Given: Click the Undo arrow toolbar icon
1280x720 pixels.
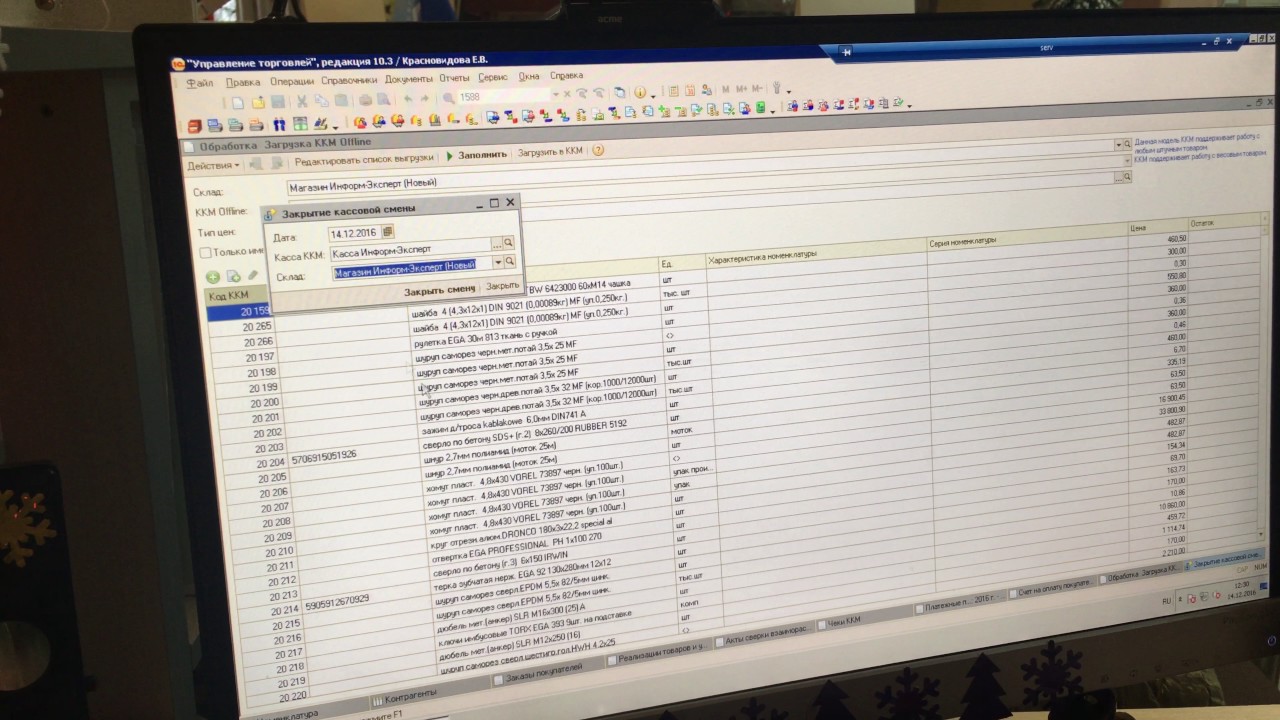Looking at the screenshot, I should [408, 99].
